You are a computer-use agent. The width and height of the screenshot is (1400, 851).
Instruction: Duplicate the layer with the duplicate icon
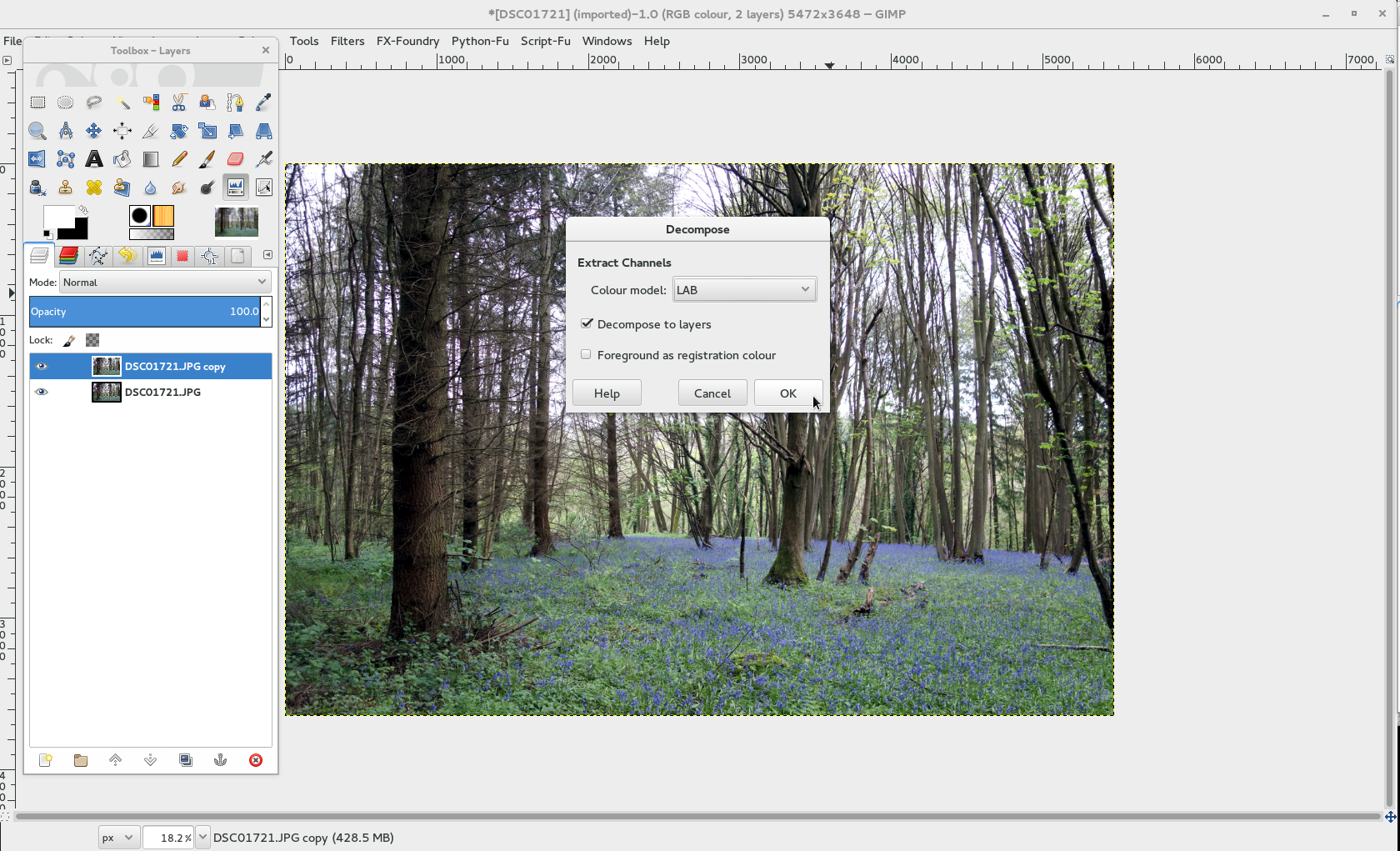(x=186, y=760)
